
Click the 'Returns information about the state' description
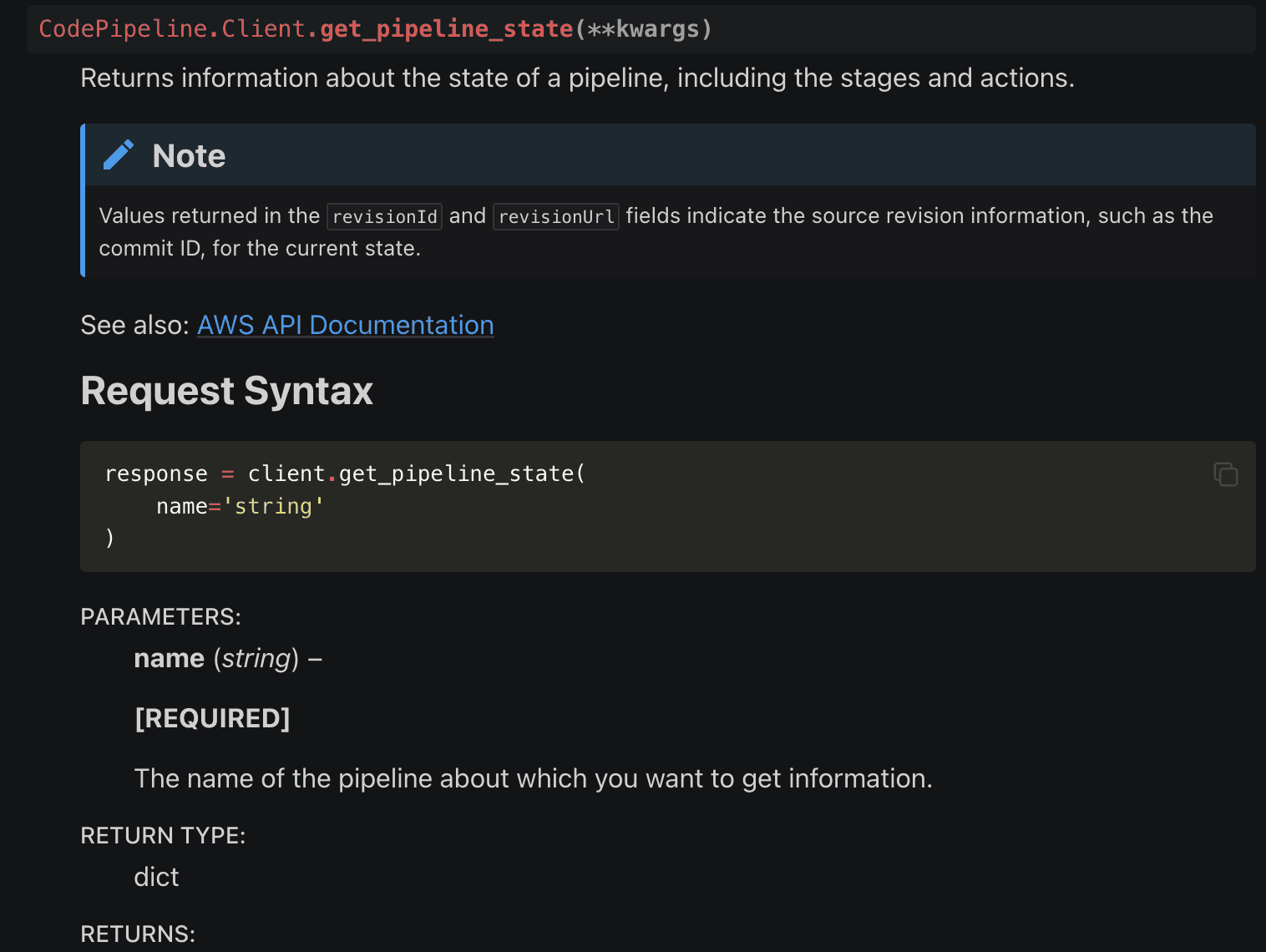(577, 78)
